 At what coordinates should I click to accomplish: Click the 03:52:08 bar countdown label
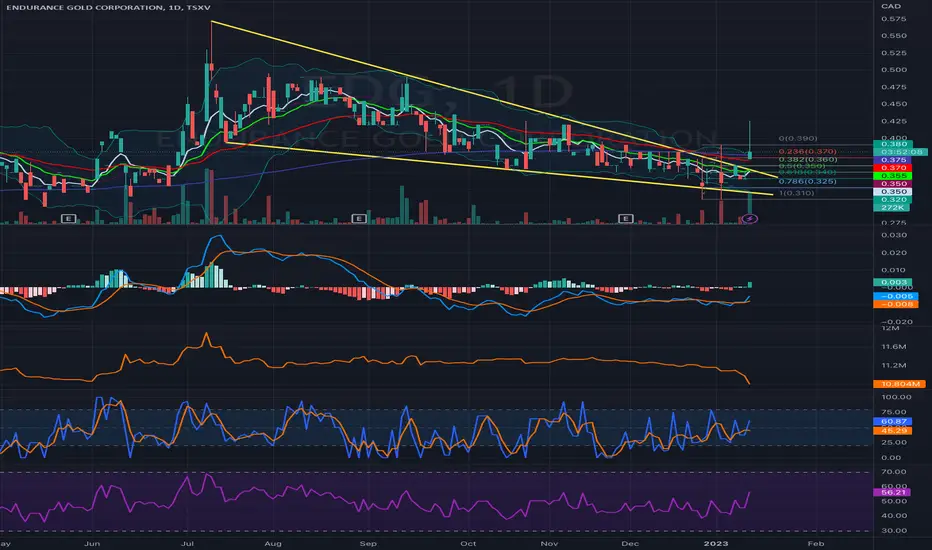click(x=900, y=152)
